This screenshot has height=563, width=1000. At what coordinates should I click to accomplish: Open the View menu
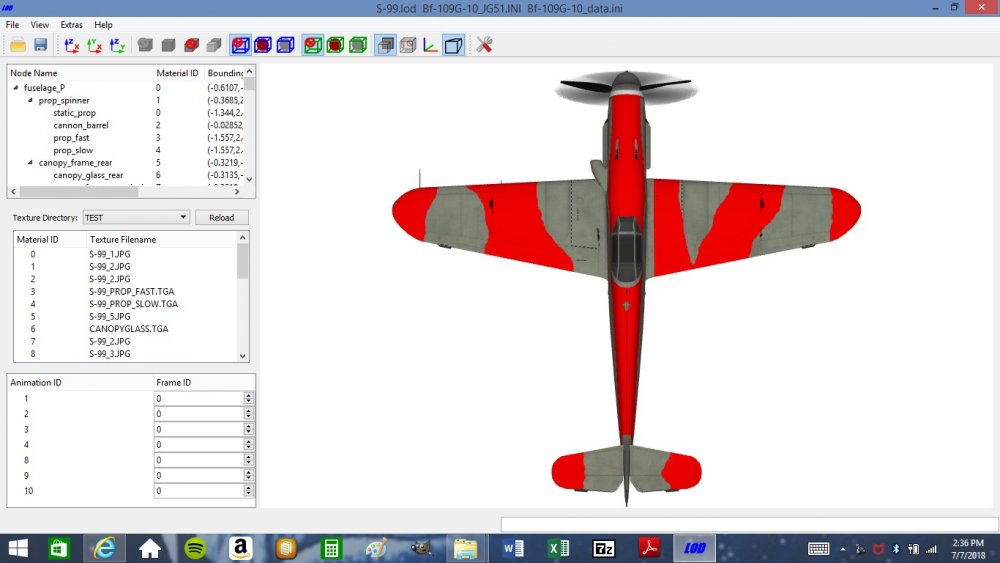[40, 25]
